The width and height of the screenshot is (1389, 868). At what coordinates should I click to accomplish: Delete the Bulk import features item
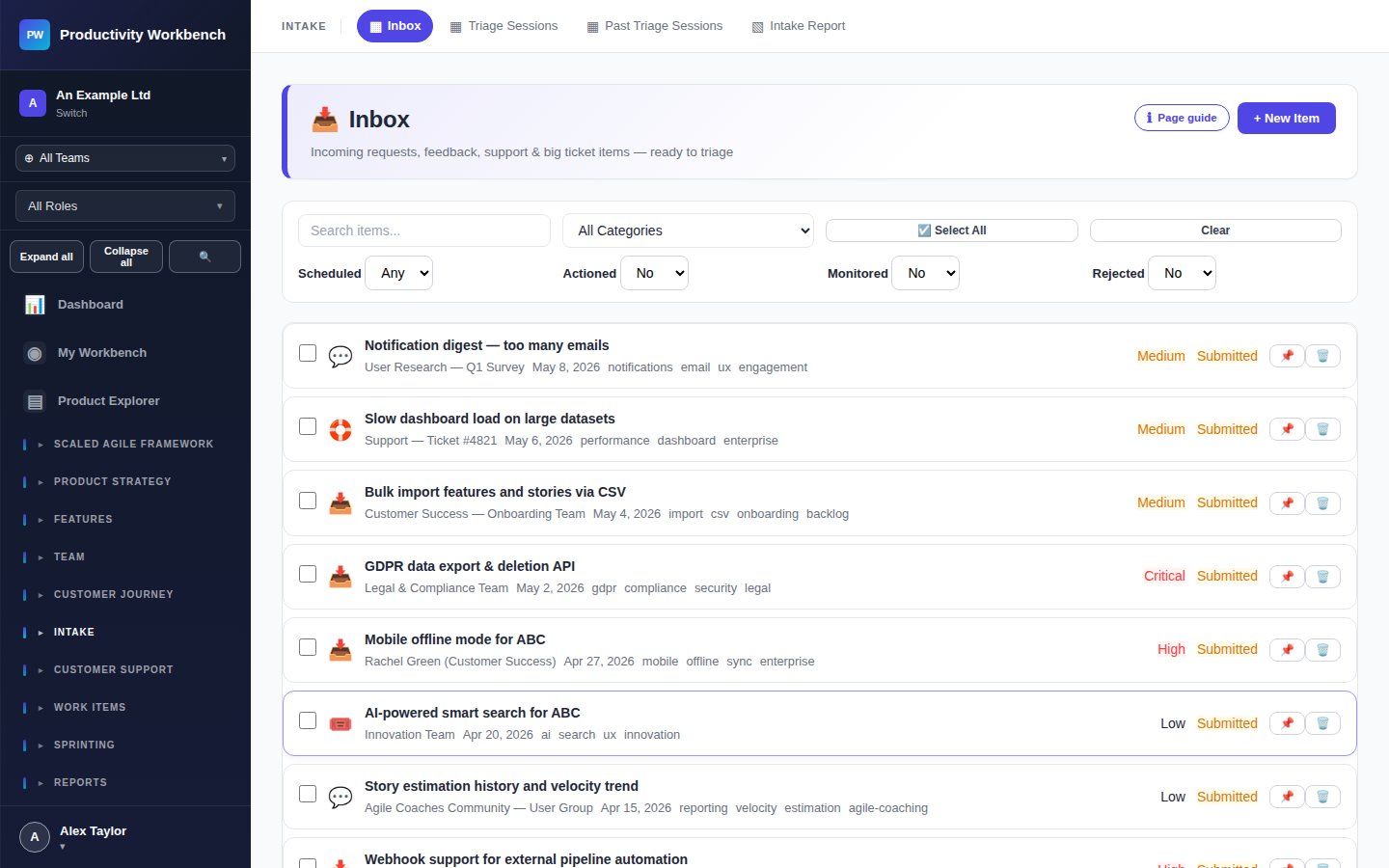(1322, 502)
